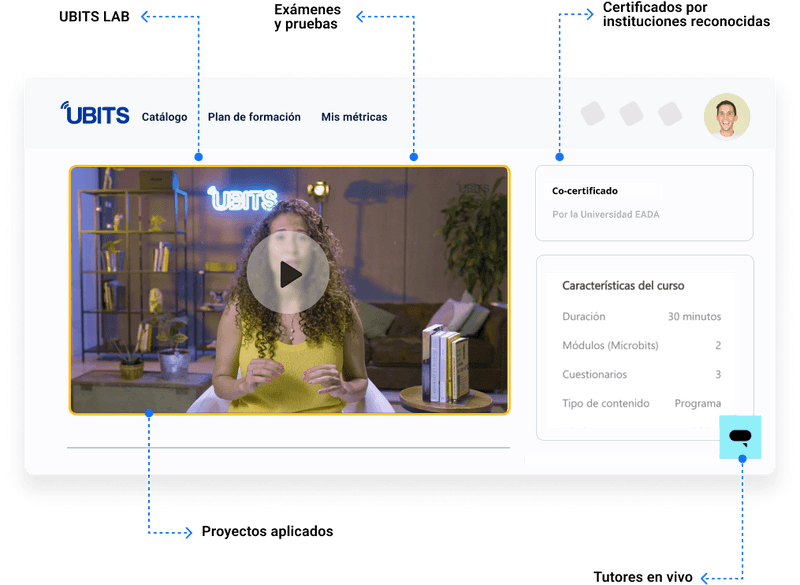Open Mis métricas section
Viewport: 800px width, 585px height.
pyautogui.click(x=353, y=117)
